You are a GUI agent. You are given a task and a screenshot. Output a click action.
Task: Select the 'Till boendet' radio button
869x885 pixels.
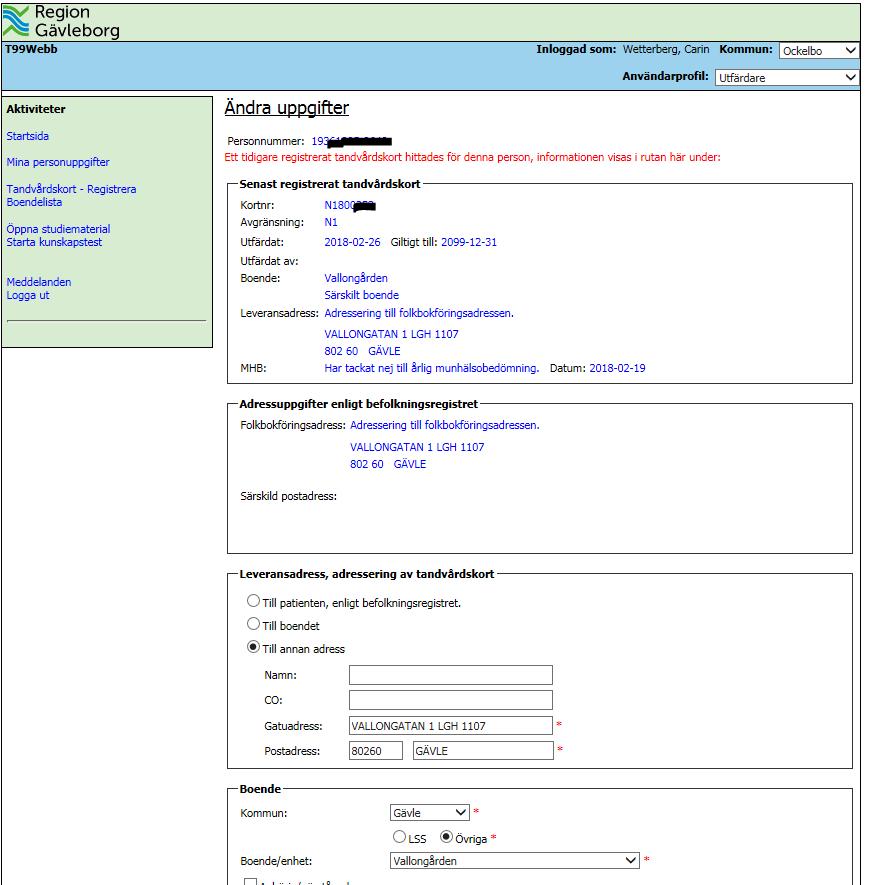tap(253, 624)
